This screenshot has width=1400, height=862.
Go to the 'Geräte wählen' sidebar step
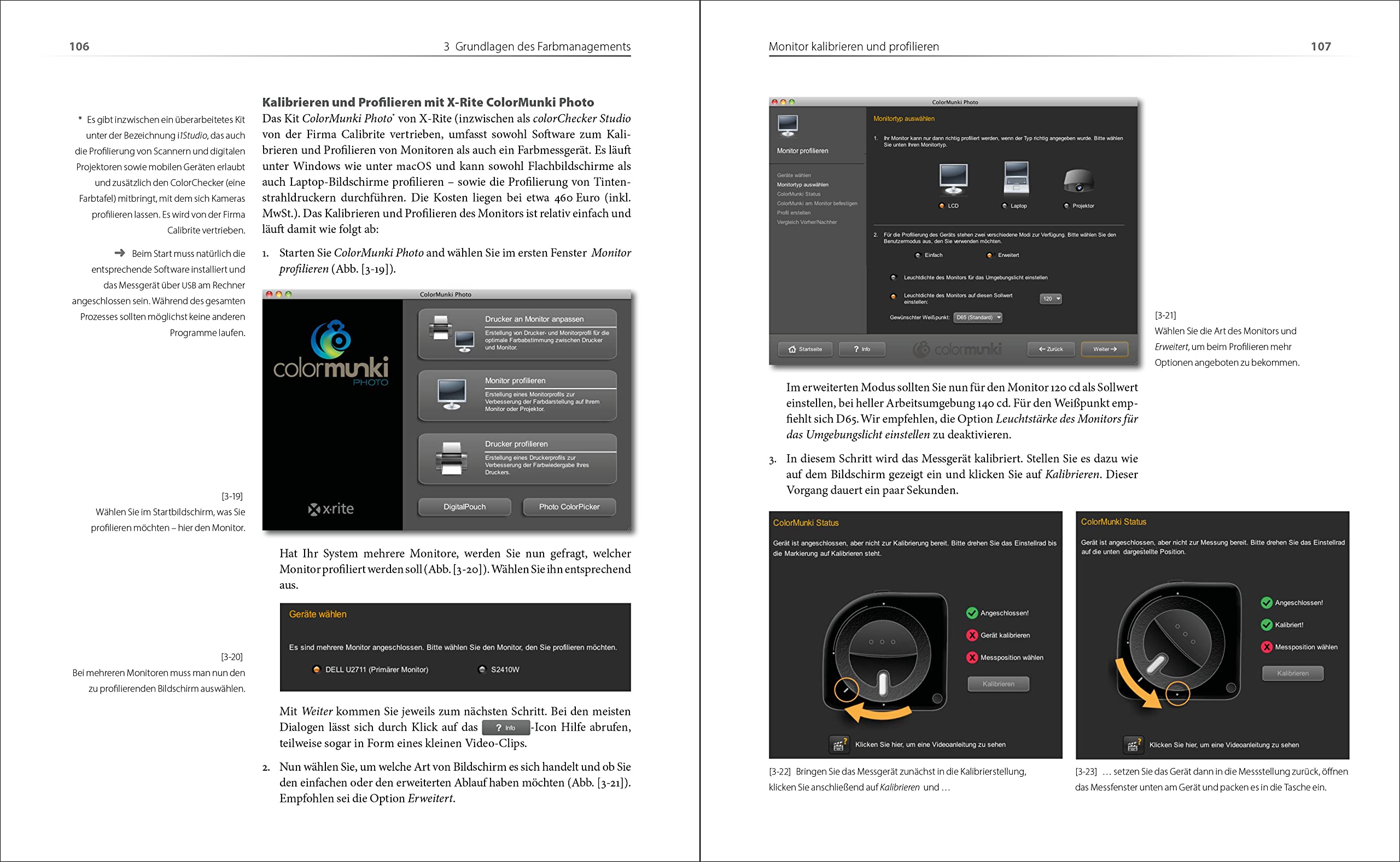[x=793, y=175]
